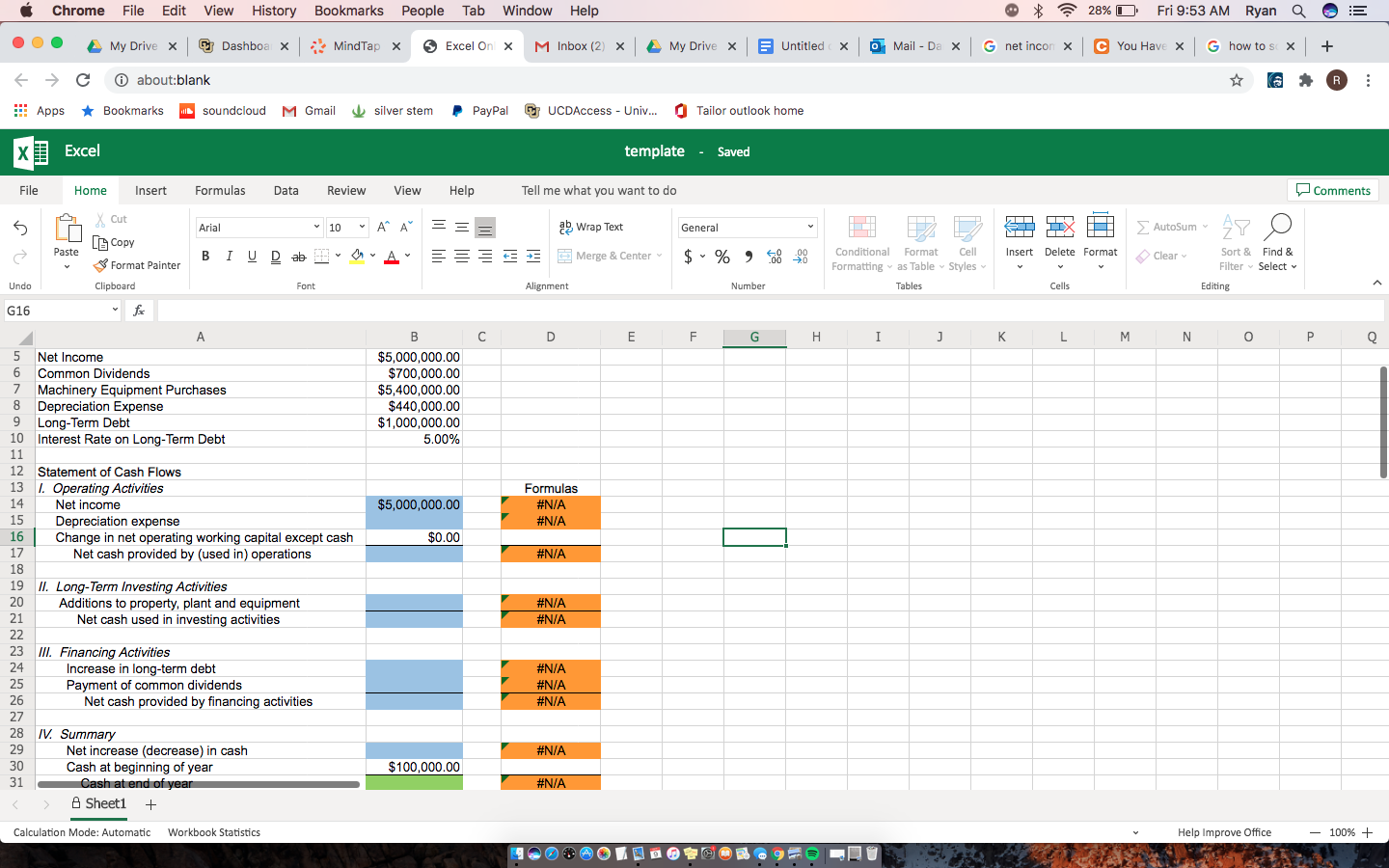
Task: Toggle align bottom
Action: click(x=485, y=228)
